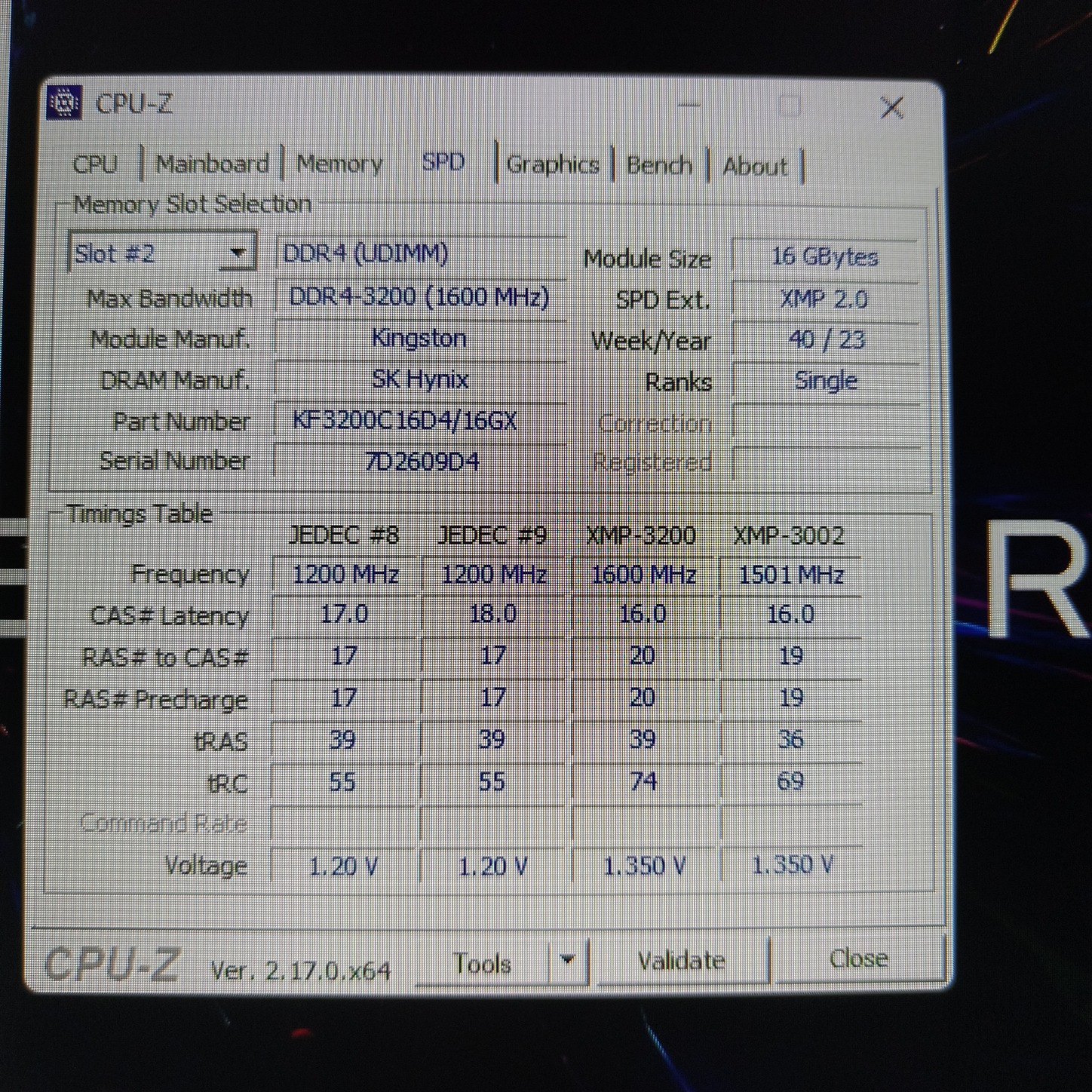Viewport: 1092px width, 1092px height.
Task: Select the 1501 MHz frequency cell
Action: click(x=790, y=575)
